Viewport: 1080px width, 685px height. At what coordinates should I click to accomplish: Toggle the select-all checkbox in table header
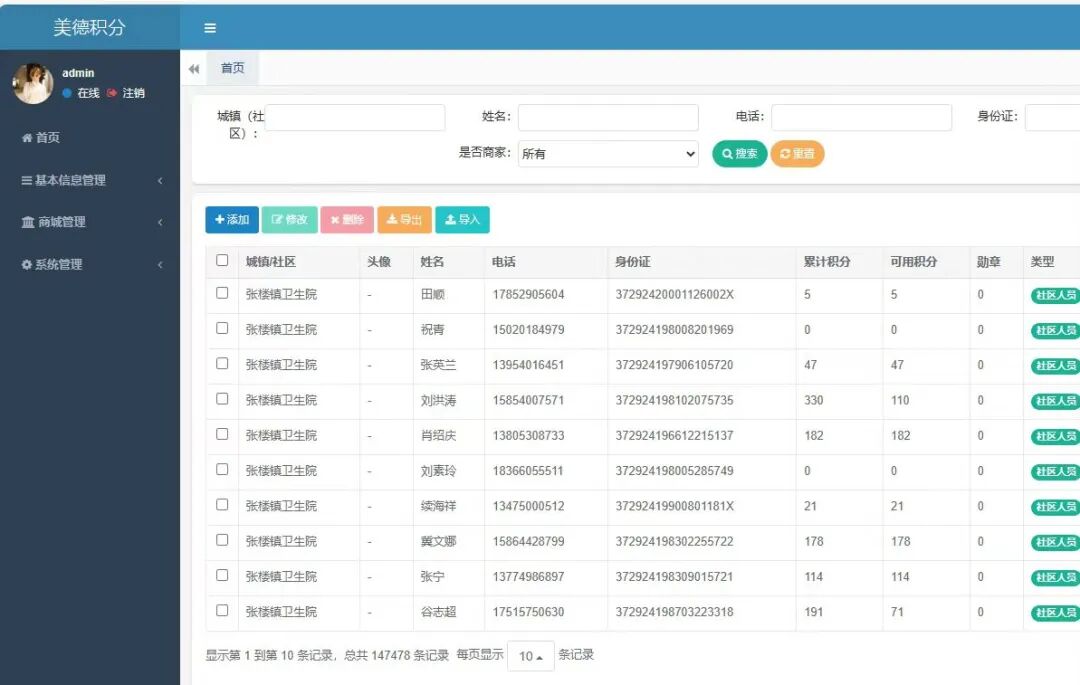[224, 260]
